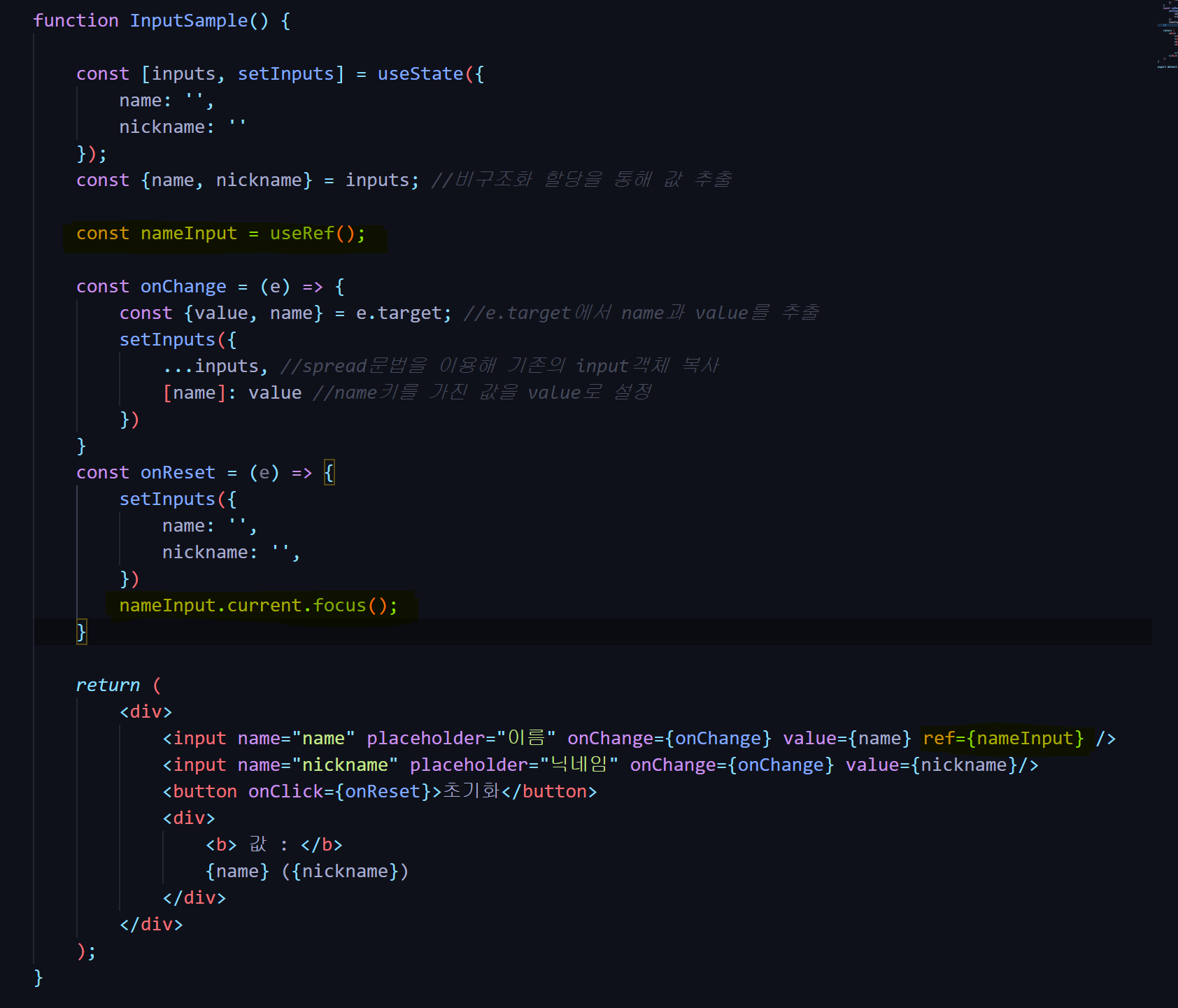Click the highlighted "const nameInput = useRef();" line
Screen dimensions: 1178x1008
[x=221, y=234]
